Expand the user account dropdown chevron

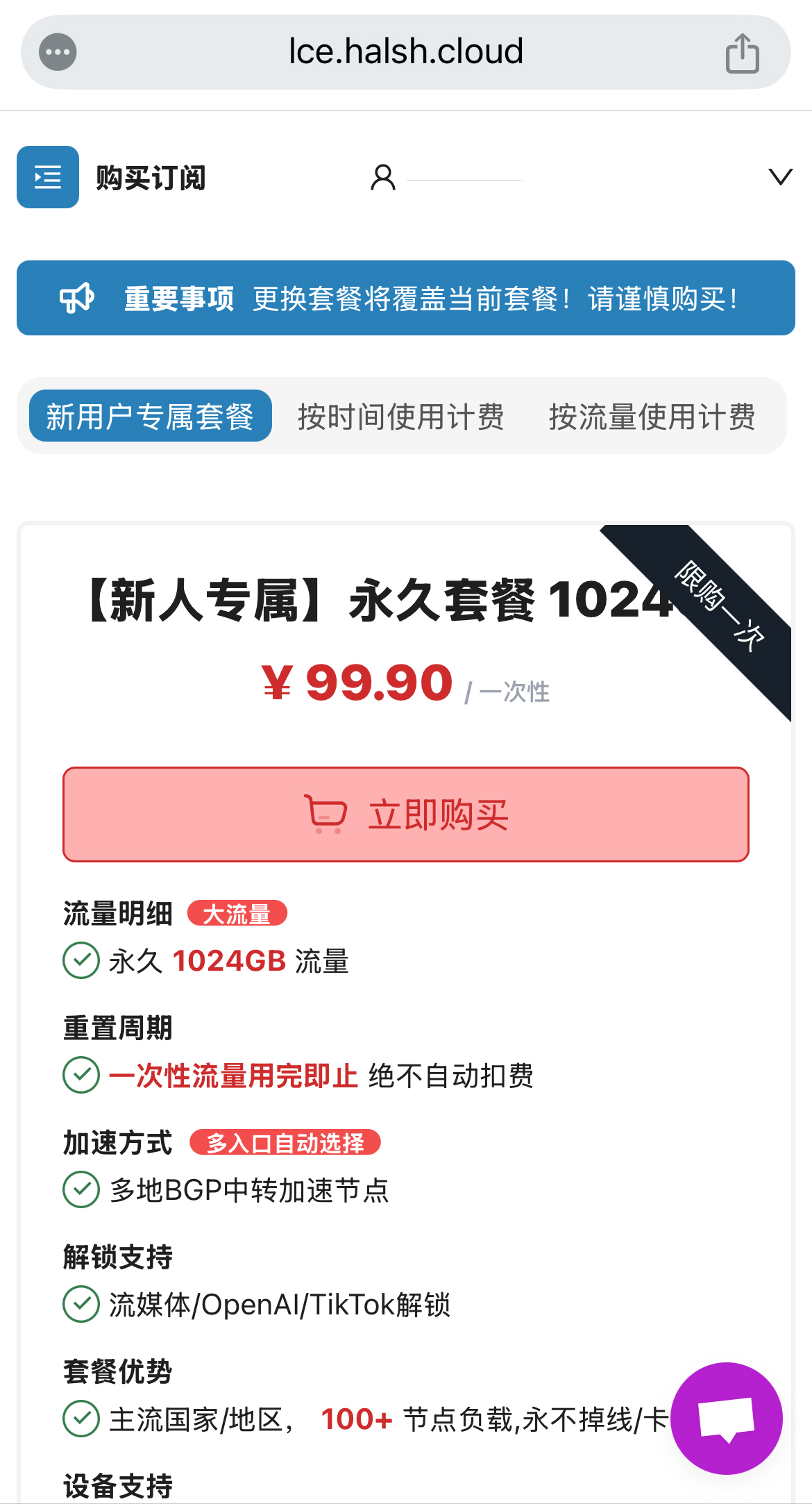point(780,177)
